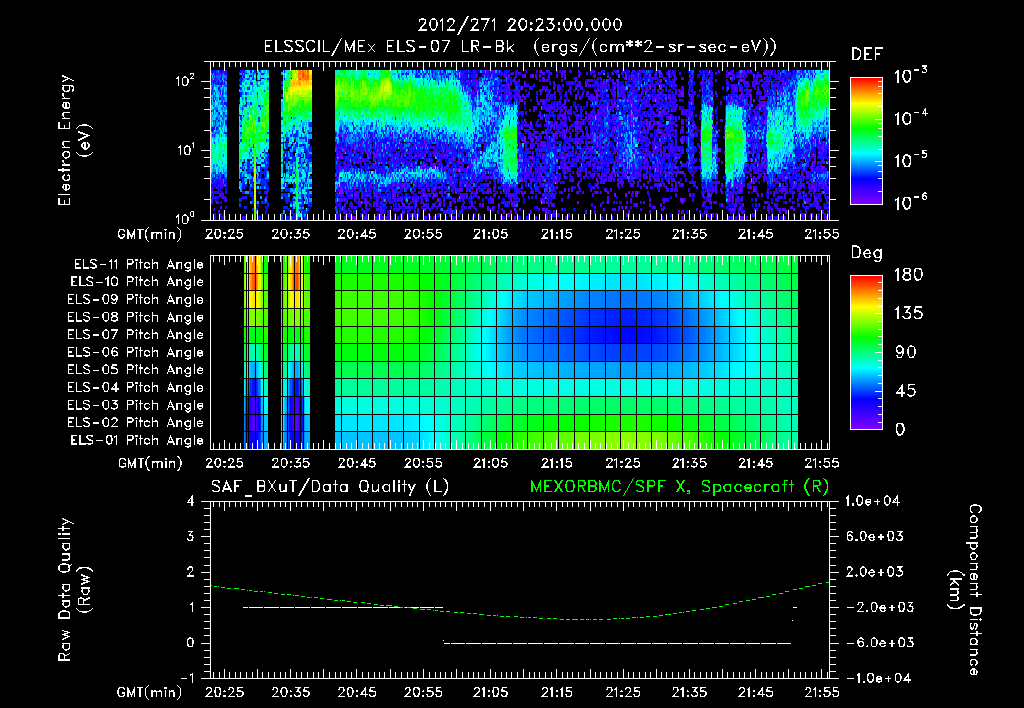Click the 10^2 tick on energy axis
This screenshot has width=1024, height=708.
185,81
